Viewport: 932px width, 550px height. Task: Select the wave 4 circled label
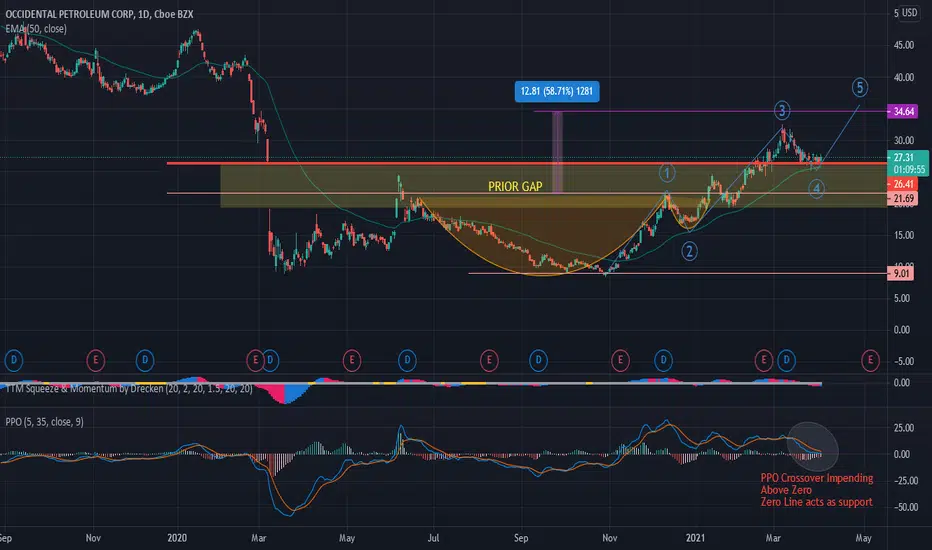click(x=817, y=189)
